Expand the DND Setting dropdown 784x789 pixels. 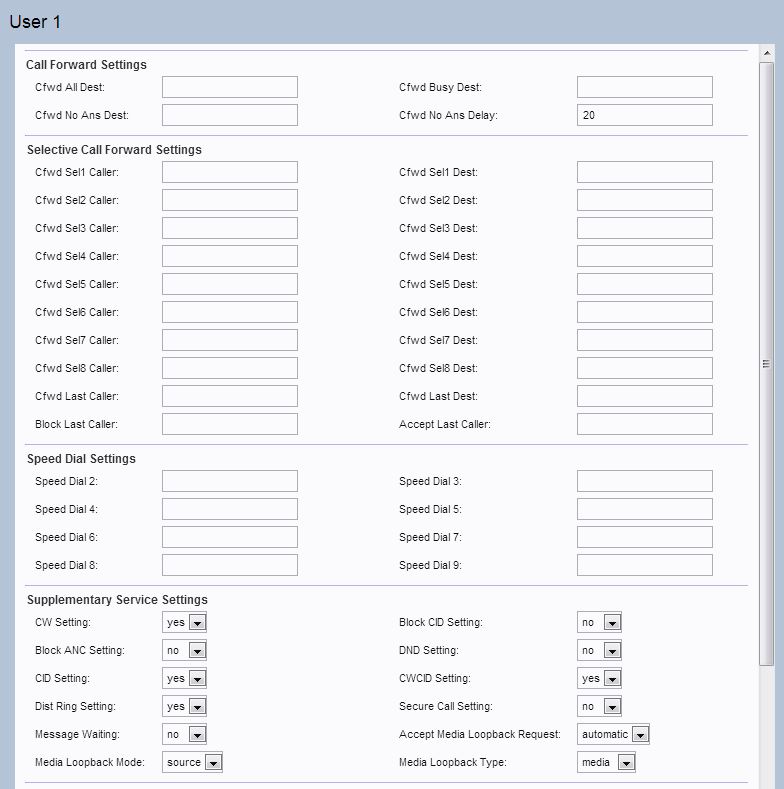tap(599, 650)
